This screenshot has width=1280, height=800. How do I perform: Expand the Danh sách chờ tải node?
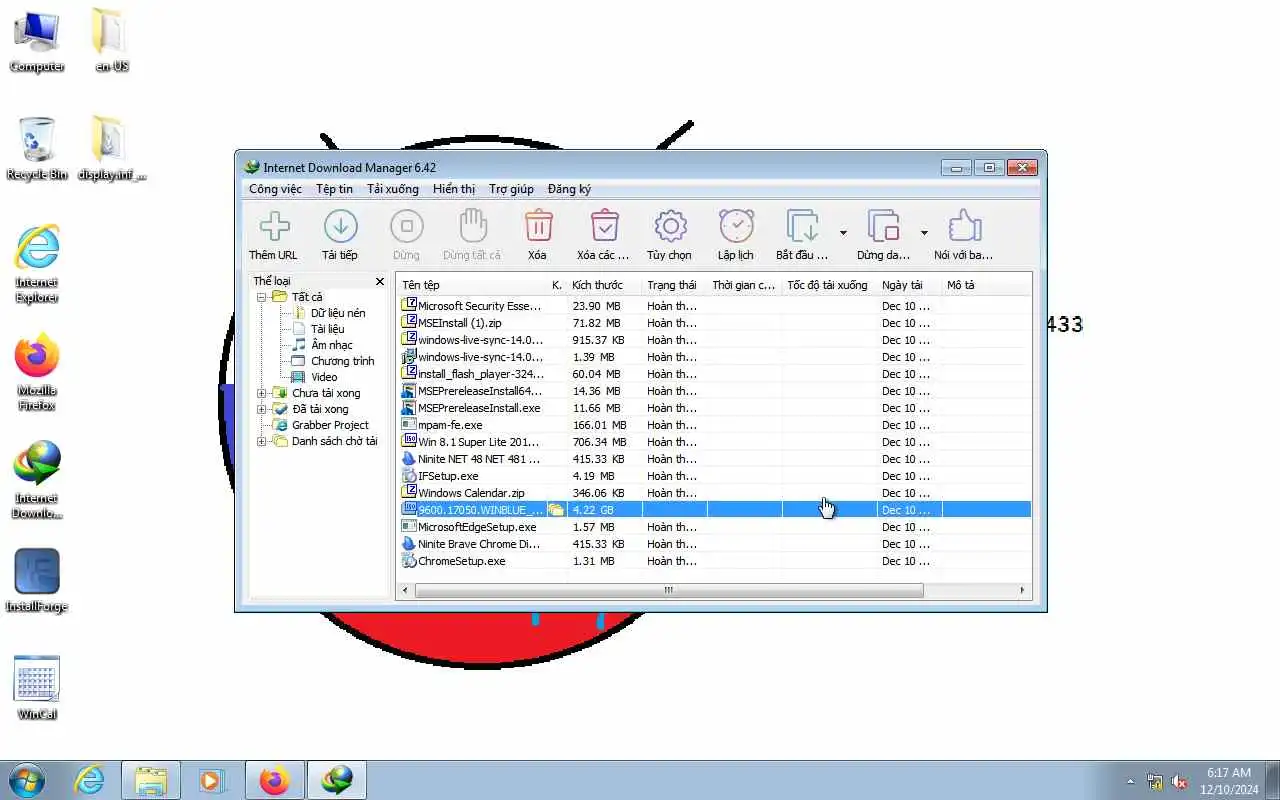click(x=261, y=441)
